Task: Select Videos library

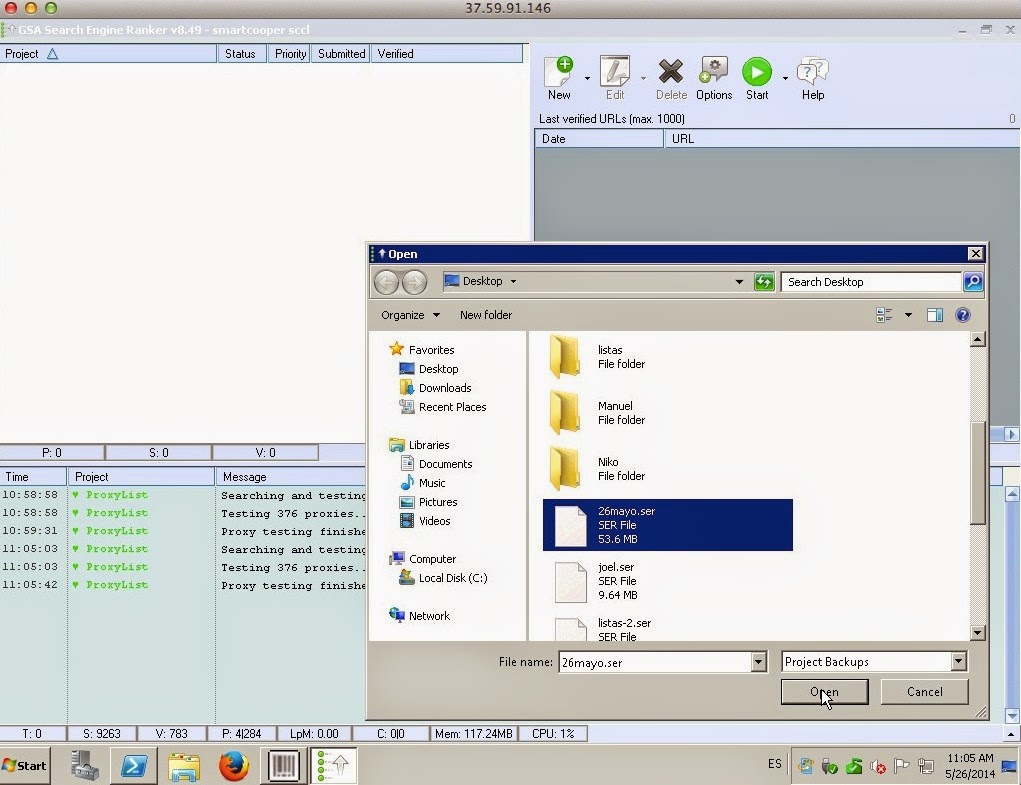Action: [425, 521]
